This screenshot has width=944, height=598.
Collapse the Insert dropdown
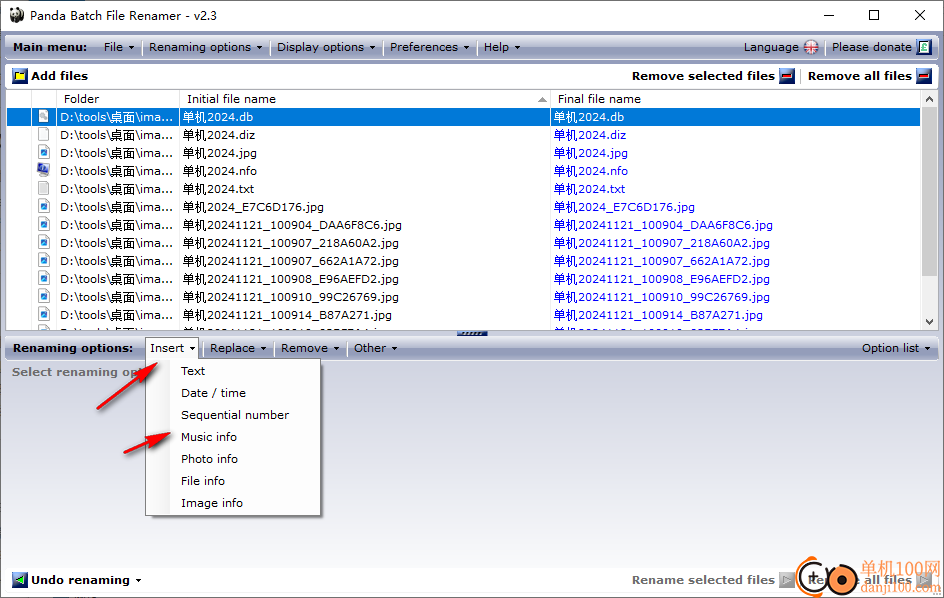click(x=173, y=348)
